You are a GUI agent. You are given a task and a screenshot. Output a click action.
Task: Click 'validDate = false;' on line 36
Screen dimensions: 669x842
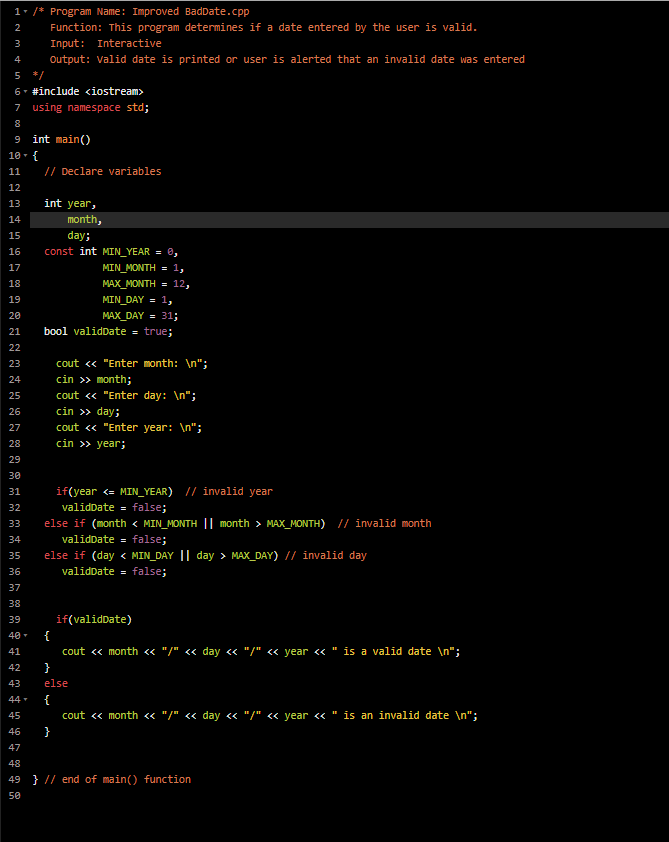click(114, 571)
